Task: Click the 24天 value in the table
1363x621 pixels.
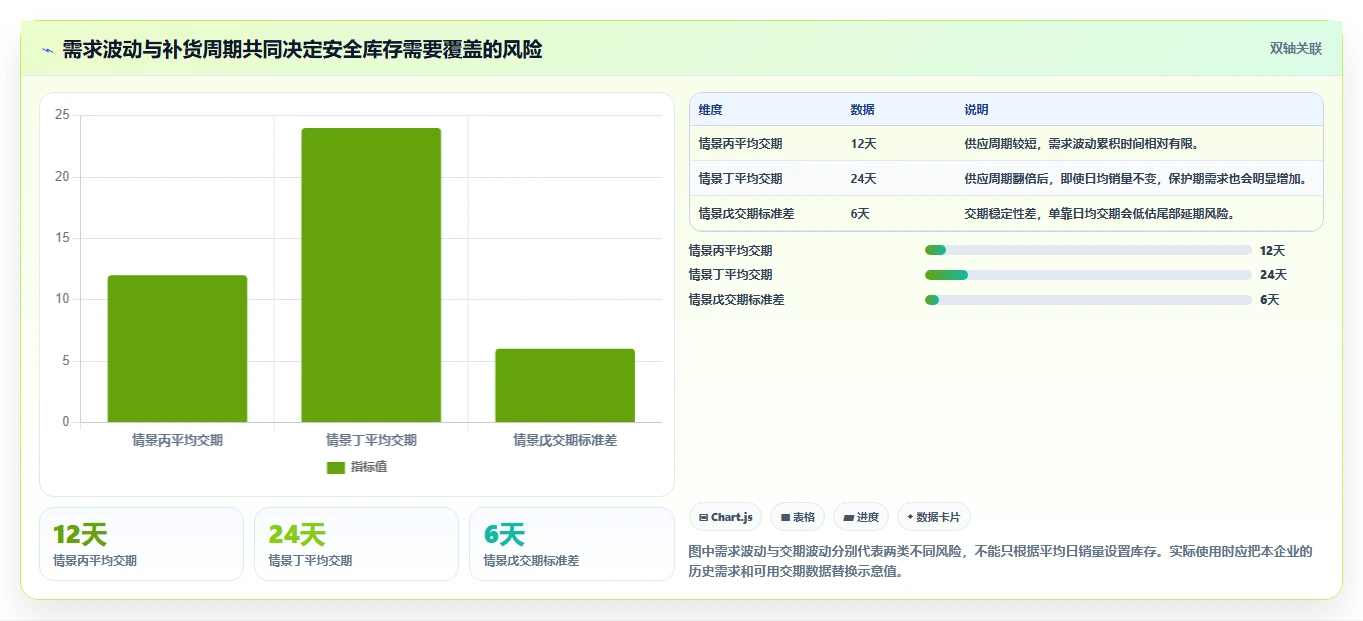Action: 864,179
